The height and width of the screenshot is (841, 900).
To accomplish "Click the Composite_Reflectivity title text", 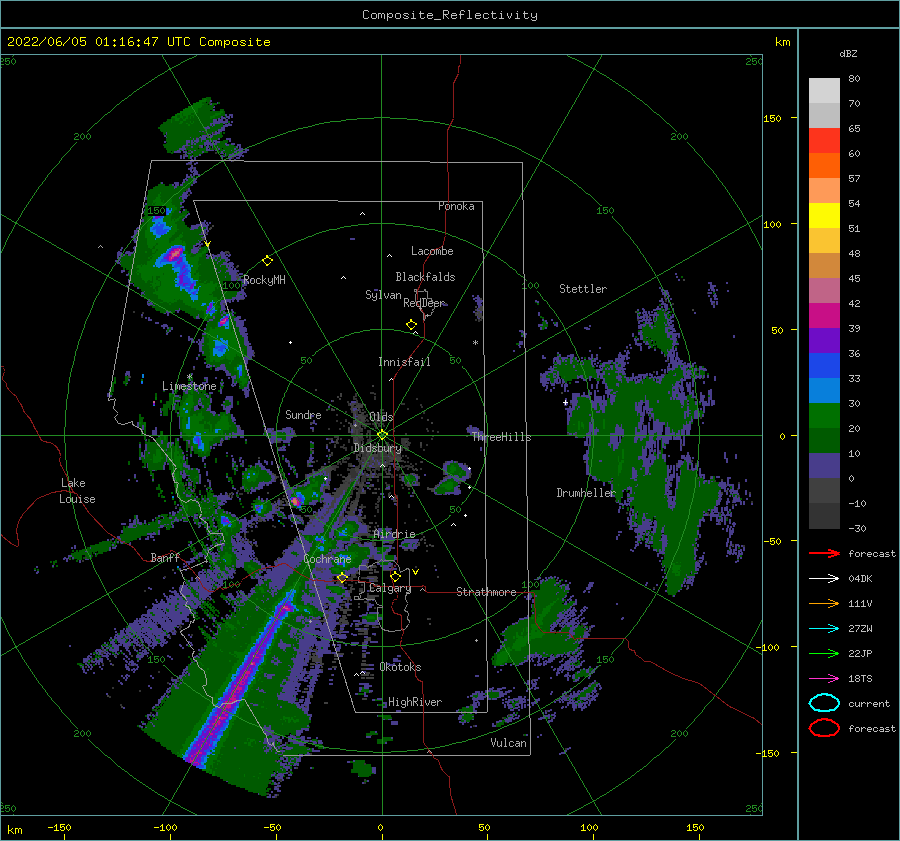I will 450,15.
